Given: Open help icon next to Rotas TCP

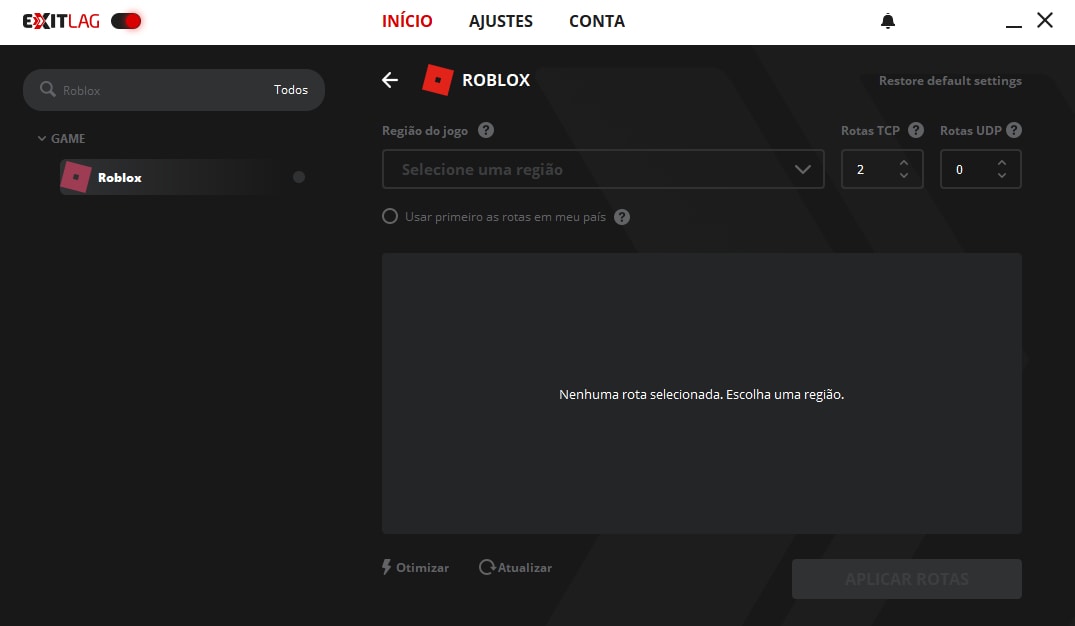Looking at the screenshot, I should click(915, 130).
